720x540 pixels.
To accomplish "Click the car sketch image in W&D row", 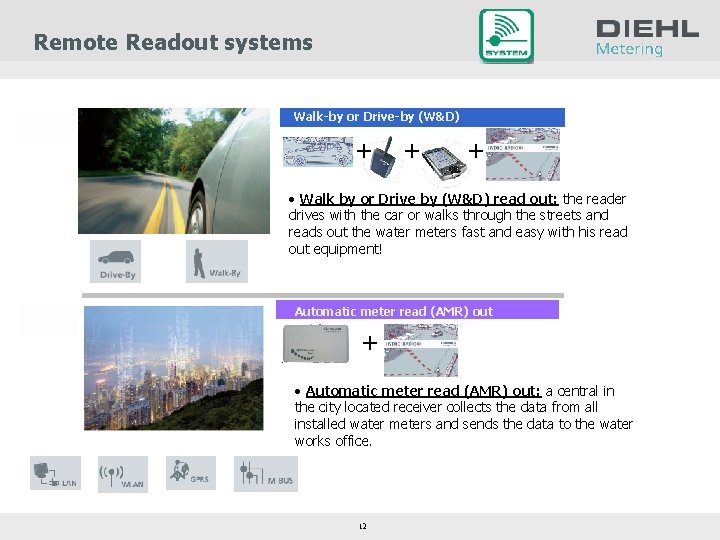I will pos(318,152).
